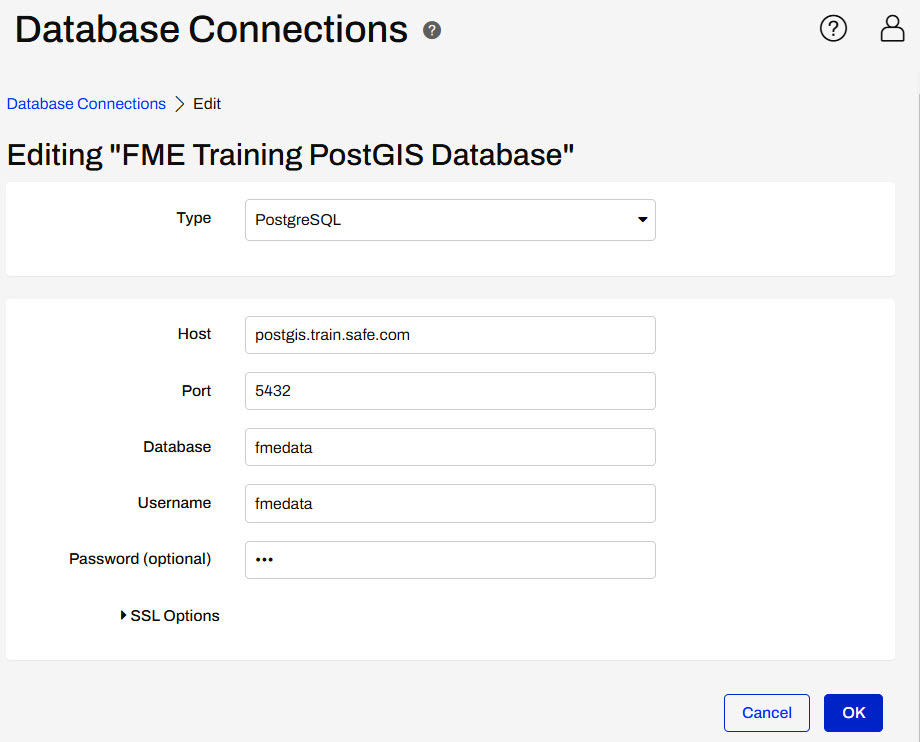This screenshot has width=920, height=742.
Task: Click the Editing FME Training PostGIS Database heading
Action: click(x=290, y=155)
